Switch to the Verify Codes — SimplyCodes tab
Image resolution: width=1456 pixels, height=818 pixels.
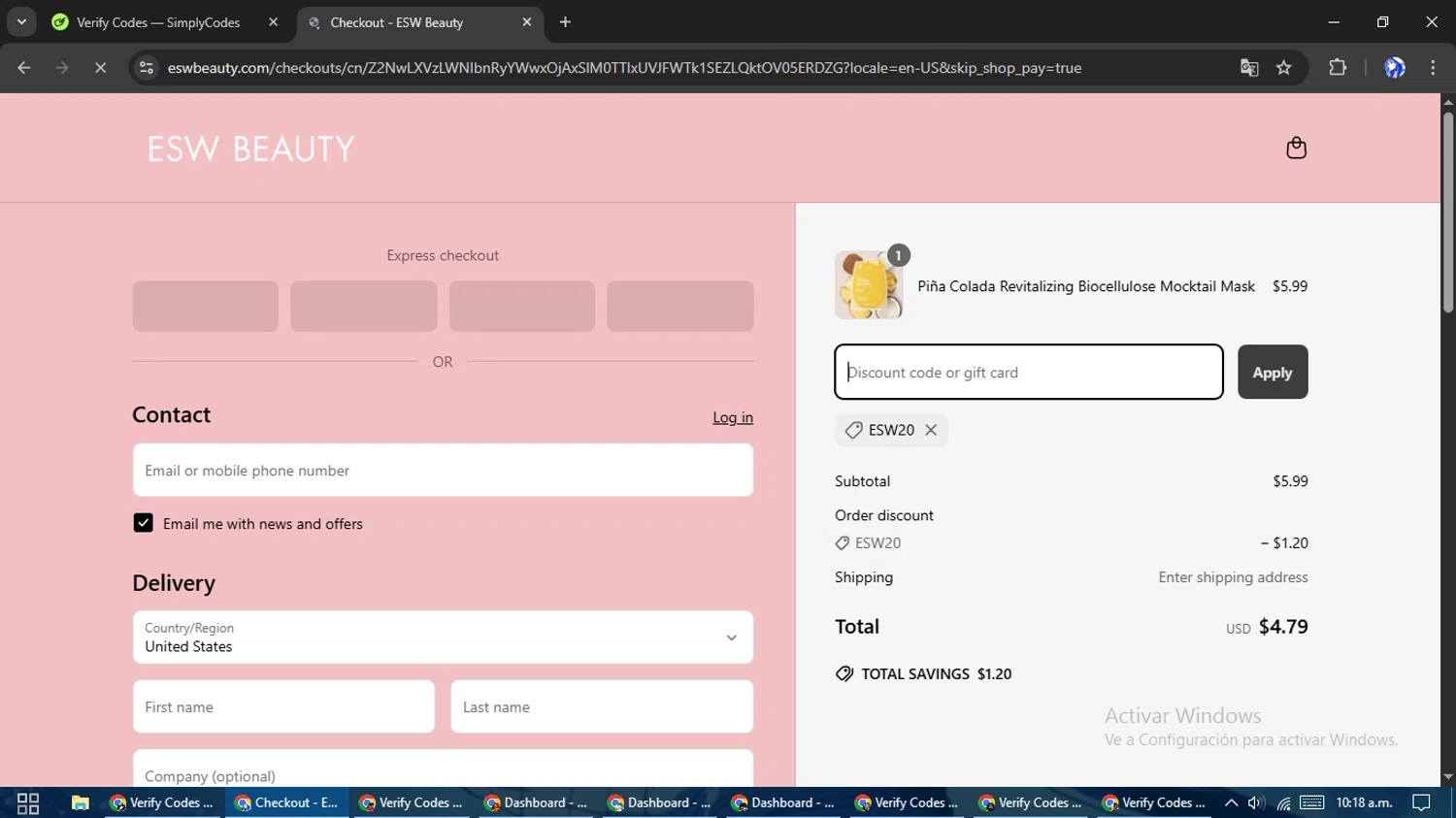pos(157,22)
